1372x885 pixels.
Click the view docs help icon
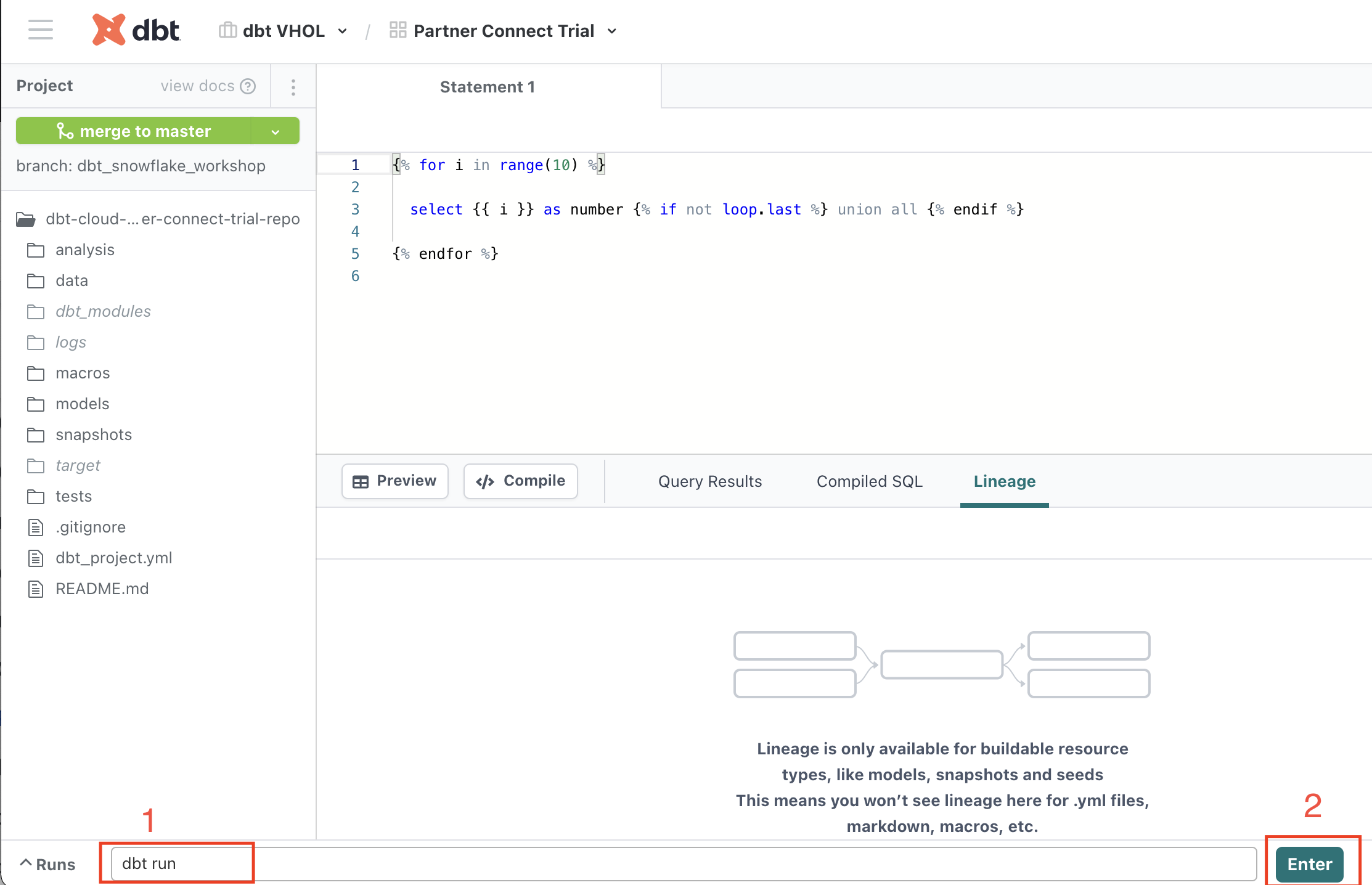tap(248, 86)
